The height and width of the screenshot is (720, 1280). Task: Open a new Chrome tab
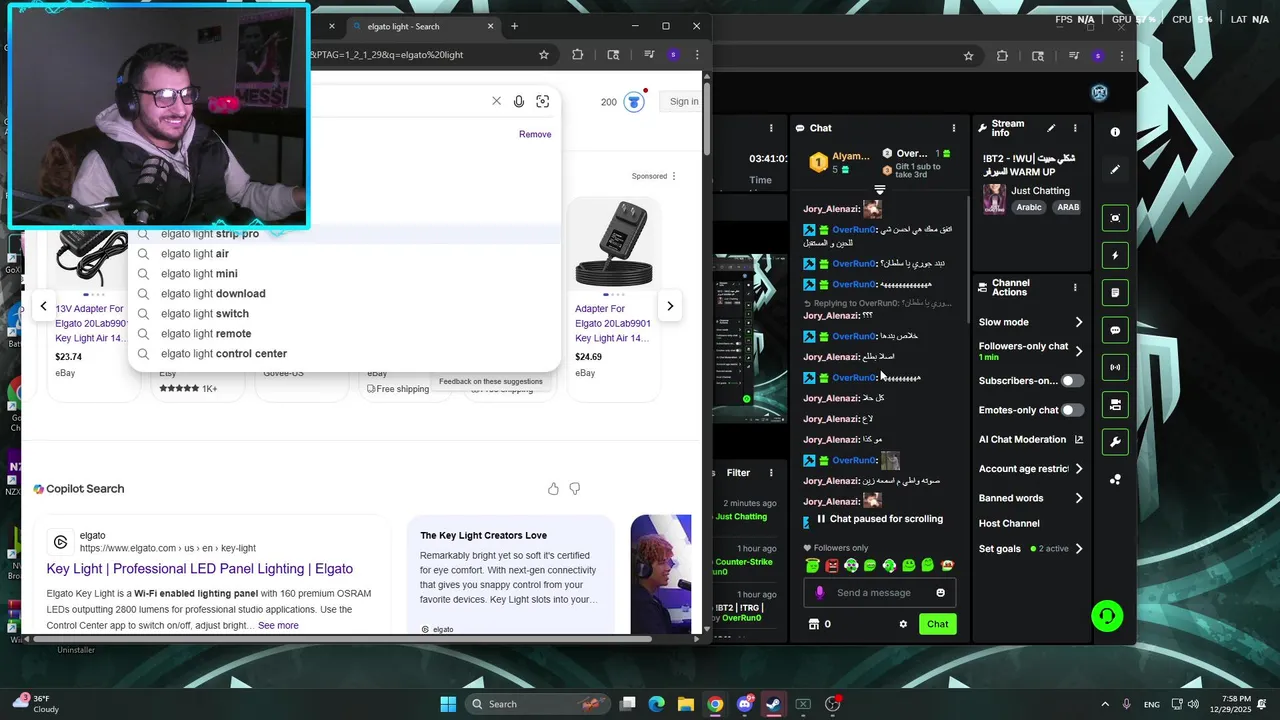coord(514,26)
